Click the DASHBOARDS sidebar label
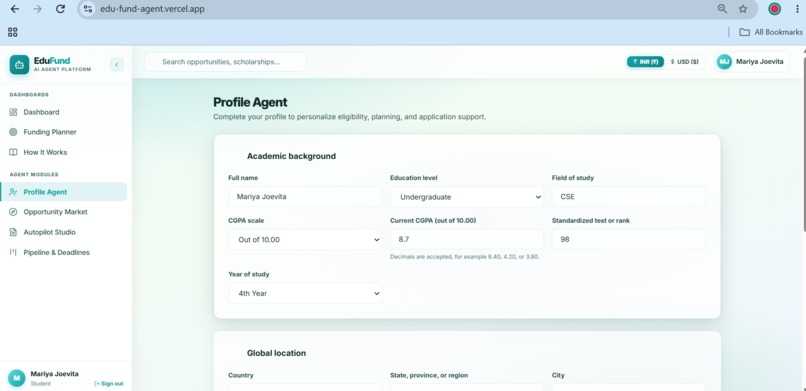This screenshot has height=391, width=806. [x=29, y=95]
